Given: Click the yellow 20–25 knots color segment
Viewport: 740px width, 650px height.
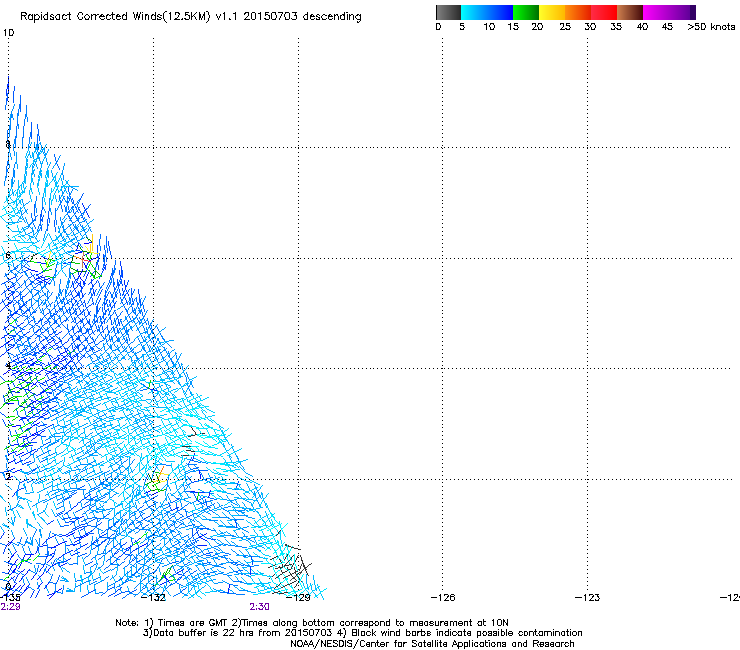Looking at the screenshot, I should point(552,12).
